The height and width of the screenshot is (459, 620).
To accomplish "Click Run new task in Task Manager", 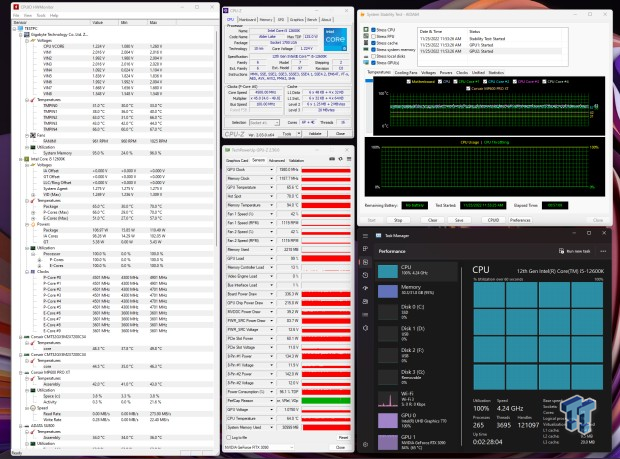I will click(x=575, y=251).
